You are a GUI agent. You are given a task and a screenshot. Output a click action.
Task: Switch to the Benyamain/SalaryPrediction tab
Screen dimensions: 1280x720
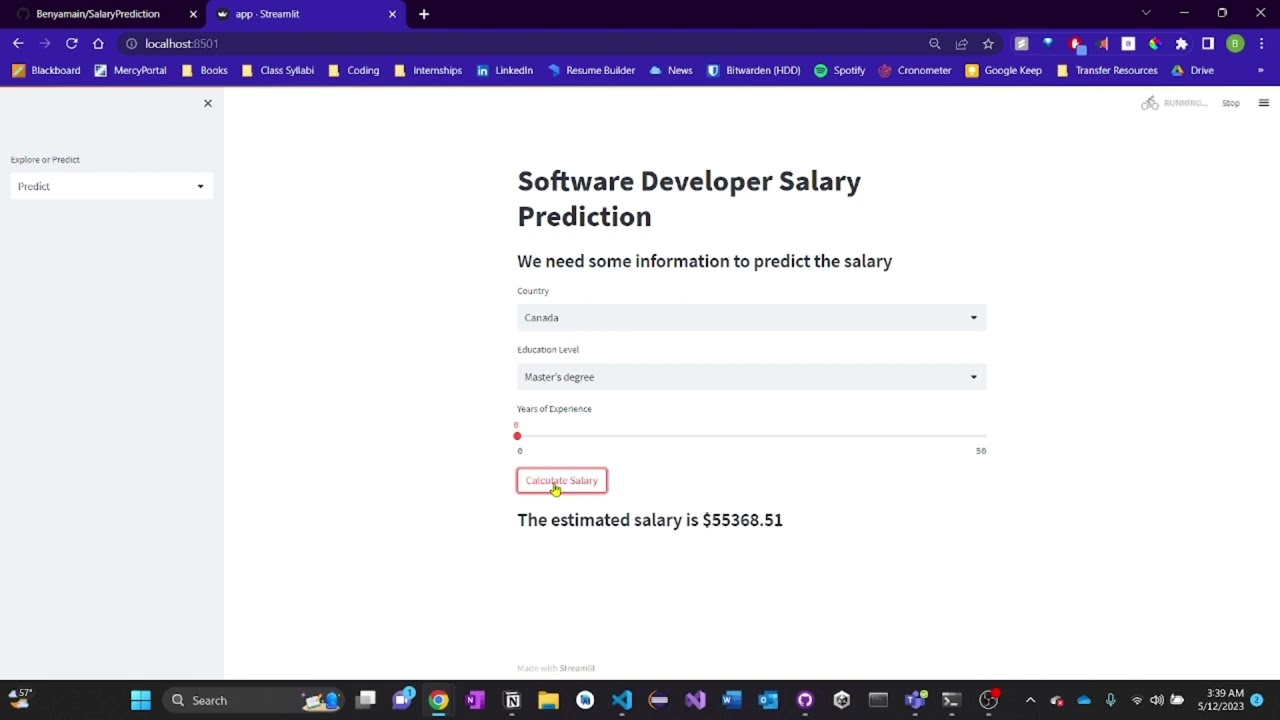click(98, 14)
